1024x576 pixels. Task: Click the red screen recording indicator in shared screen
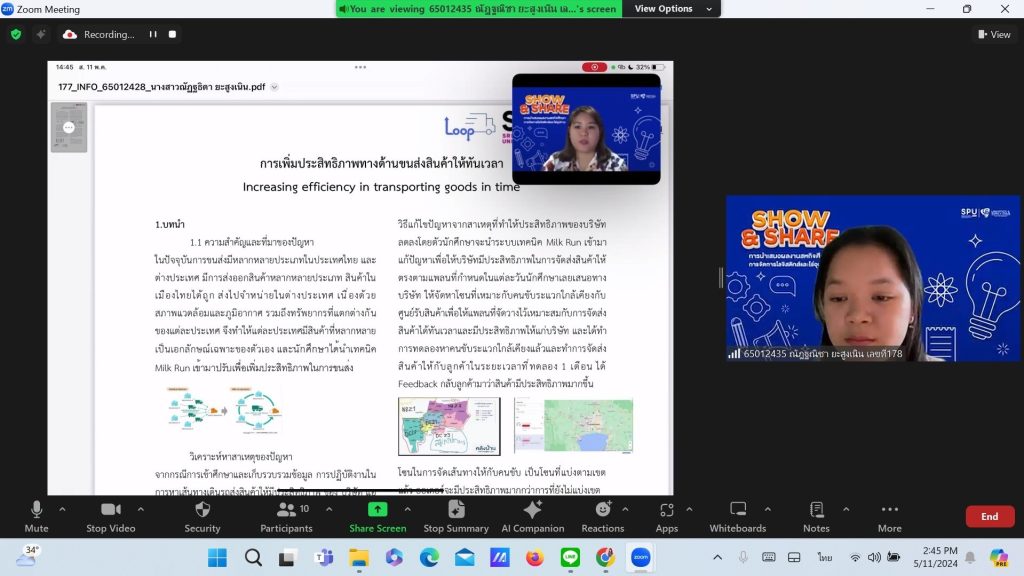[x=594, y=67]
